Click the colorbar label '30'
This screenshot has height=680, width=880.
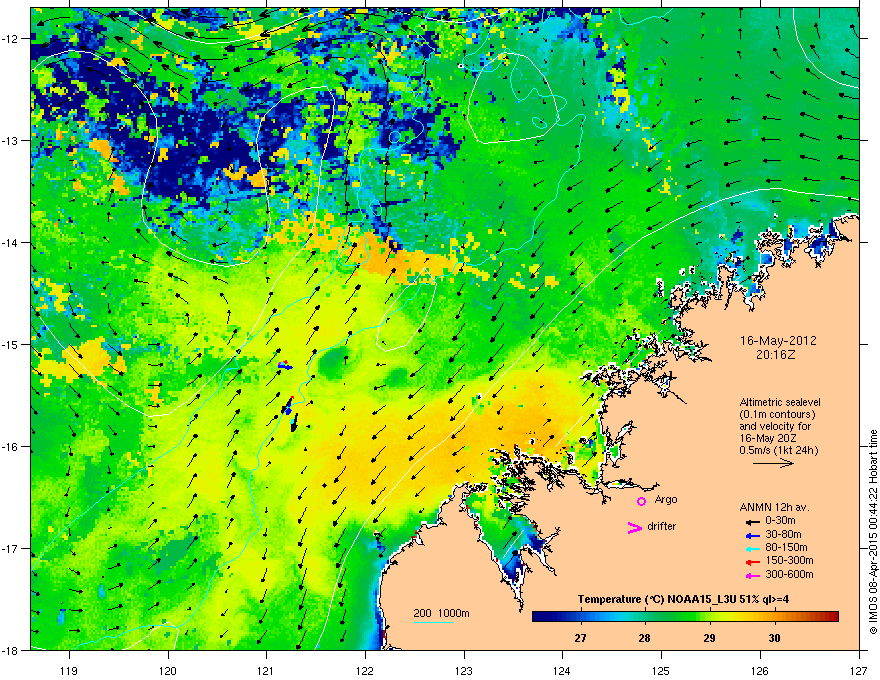774,638
